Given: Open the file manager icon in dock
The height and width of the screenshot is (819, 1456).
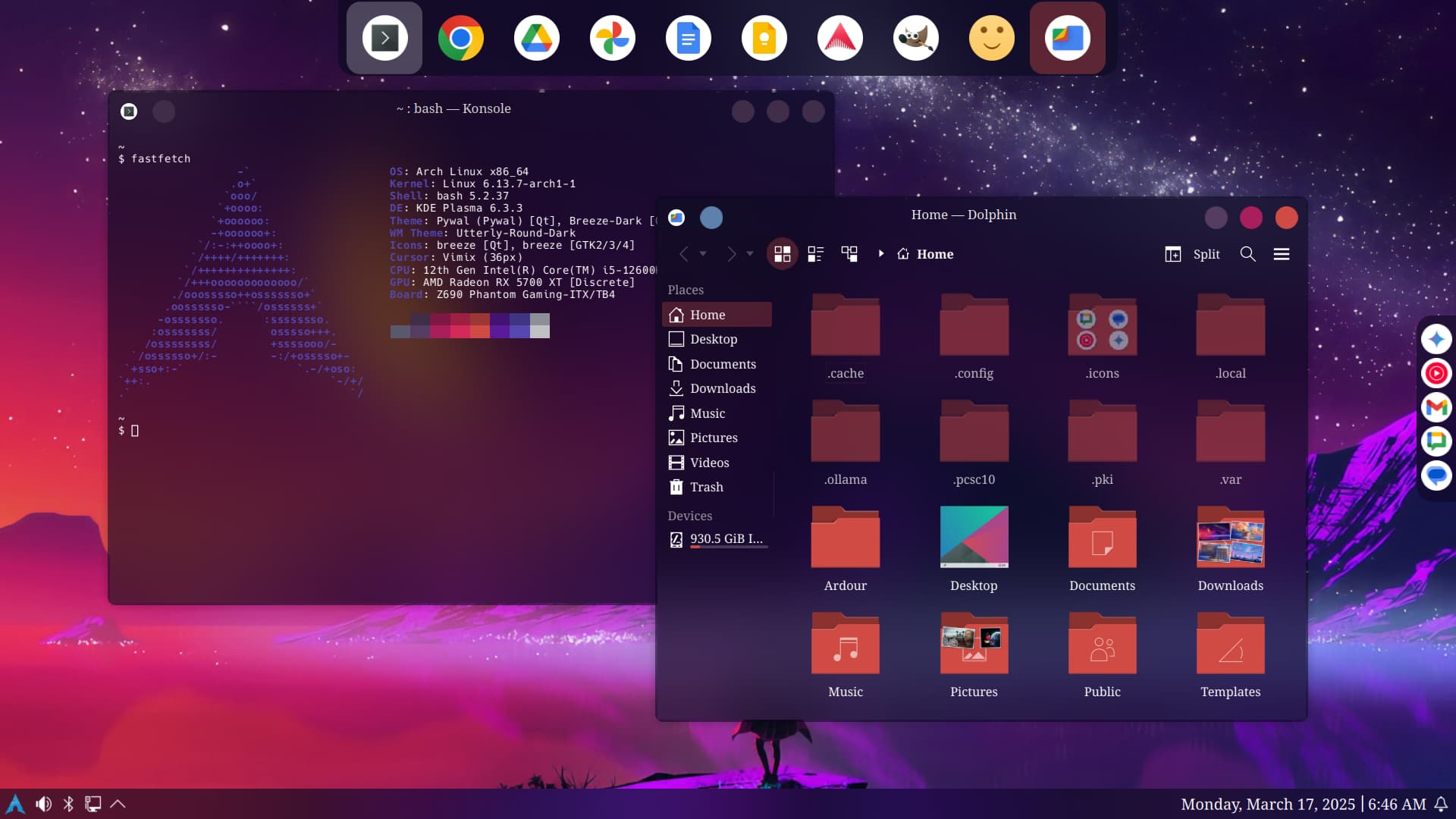Looking at the screenshot, I should [x=1067, y=38].
